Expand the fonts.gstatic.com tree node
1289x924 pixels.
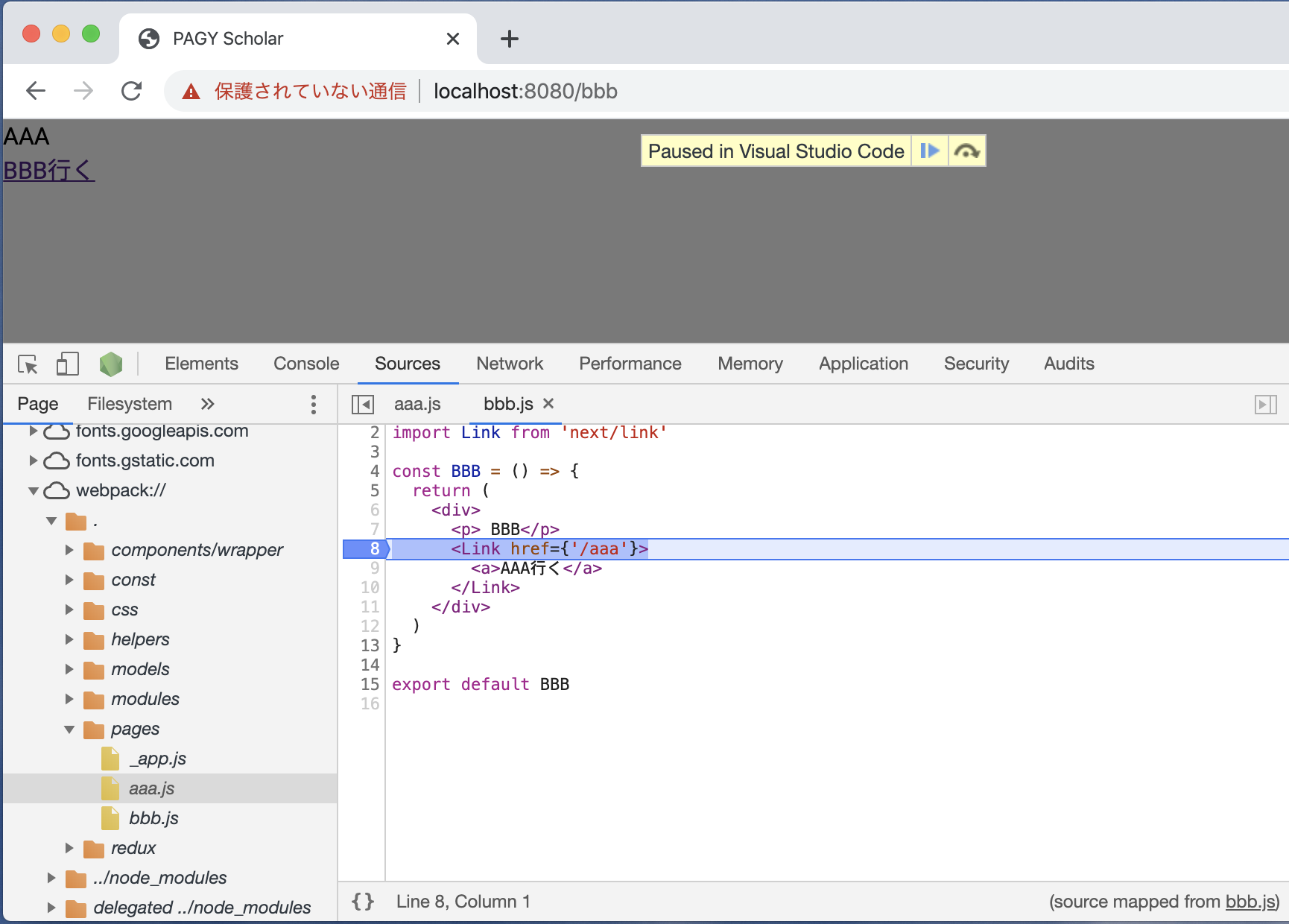coord(33,461)
